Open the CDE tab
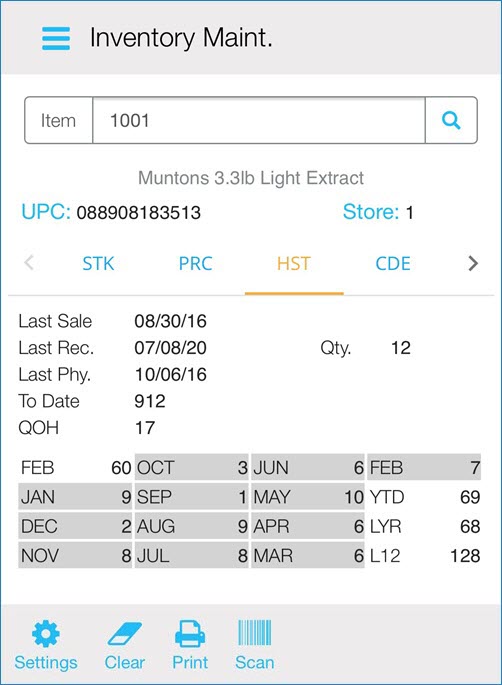Viewport: 502px width, 685px height. (x=393, y=263)
